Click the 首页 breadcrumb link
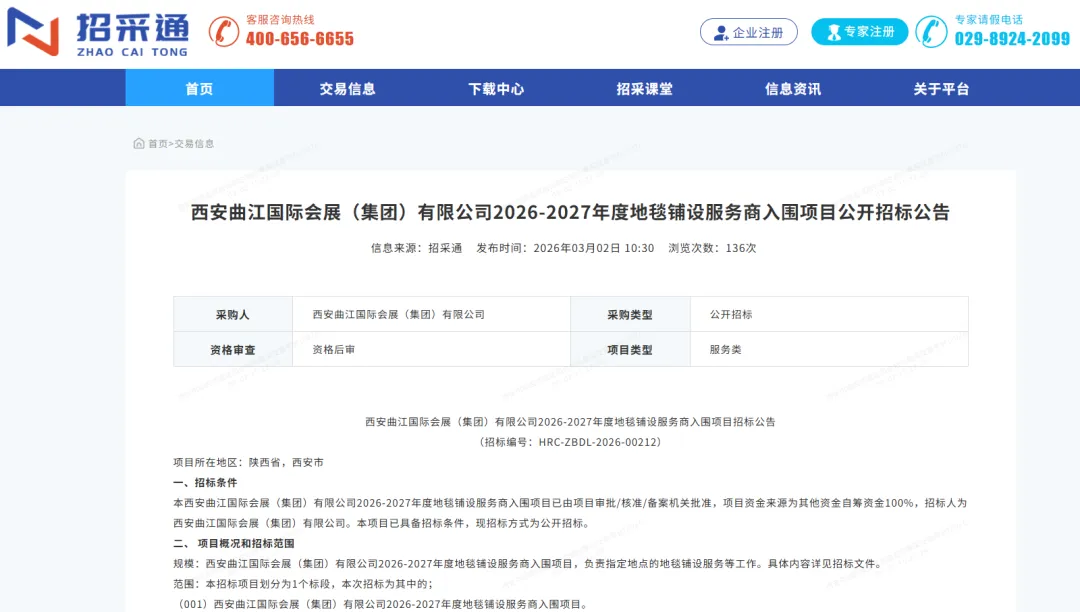 (x=158, y=144)
